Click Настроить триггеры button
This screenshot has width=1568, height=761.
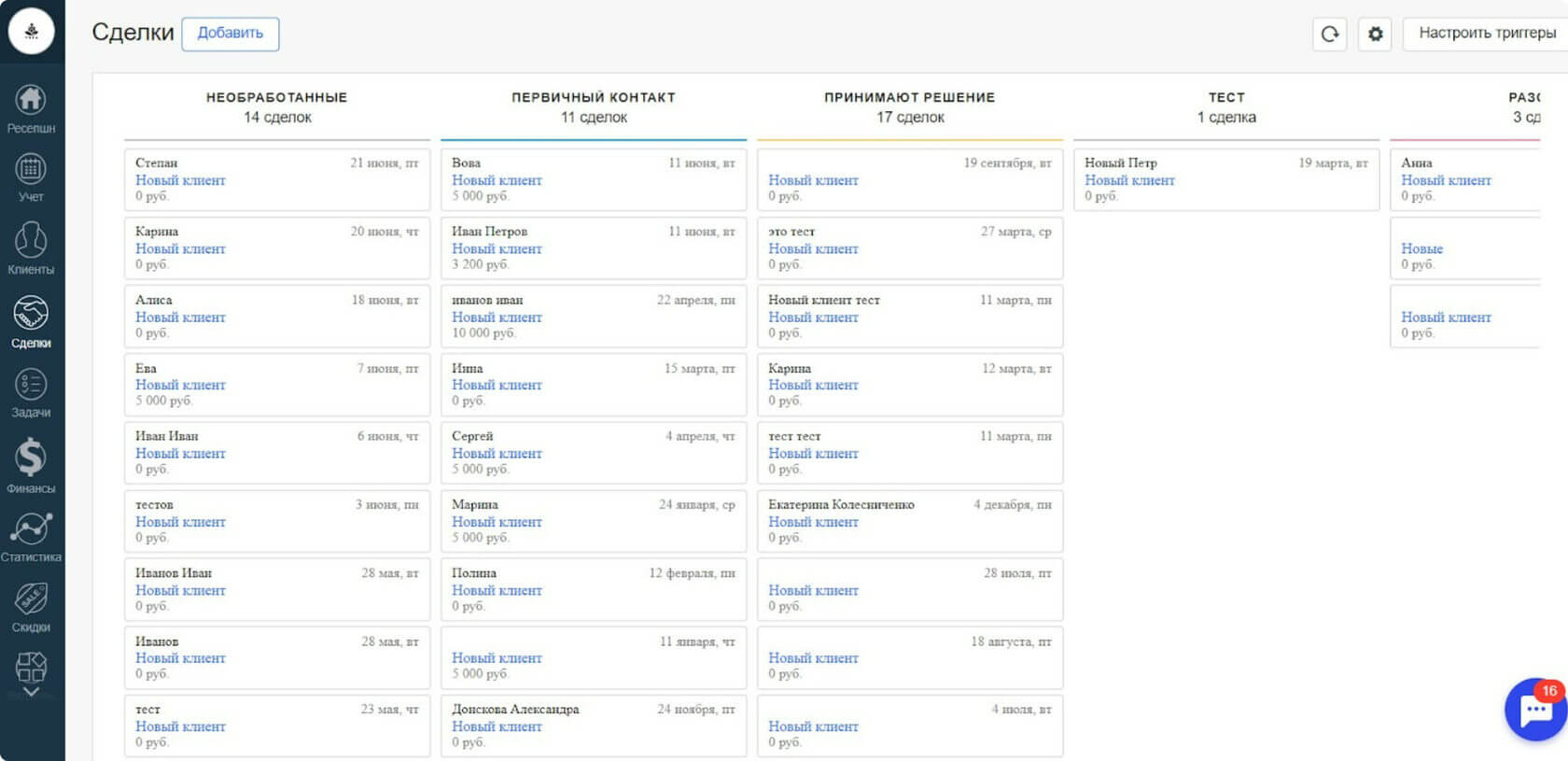[x=1487, y=34]
